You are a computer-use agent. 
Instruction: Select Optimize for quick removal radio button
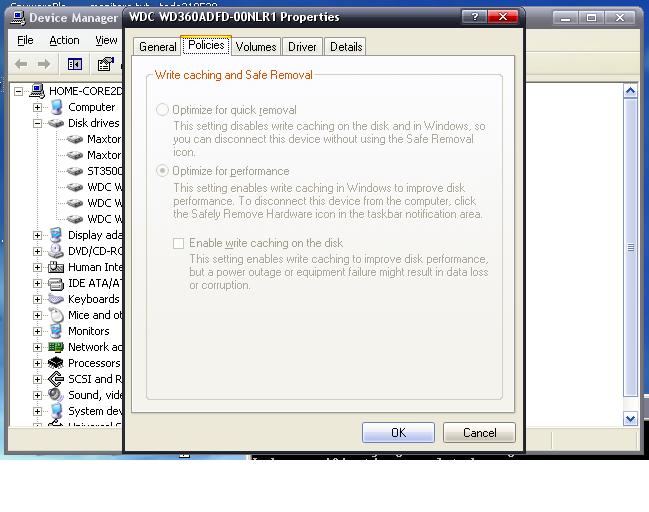(162, 110)
